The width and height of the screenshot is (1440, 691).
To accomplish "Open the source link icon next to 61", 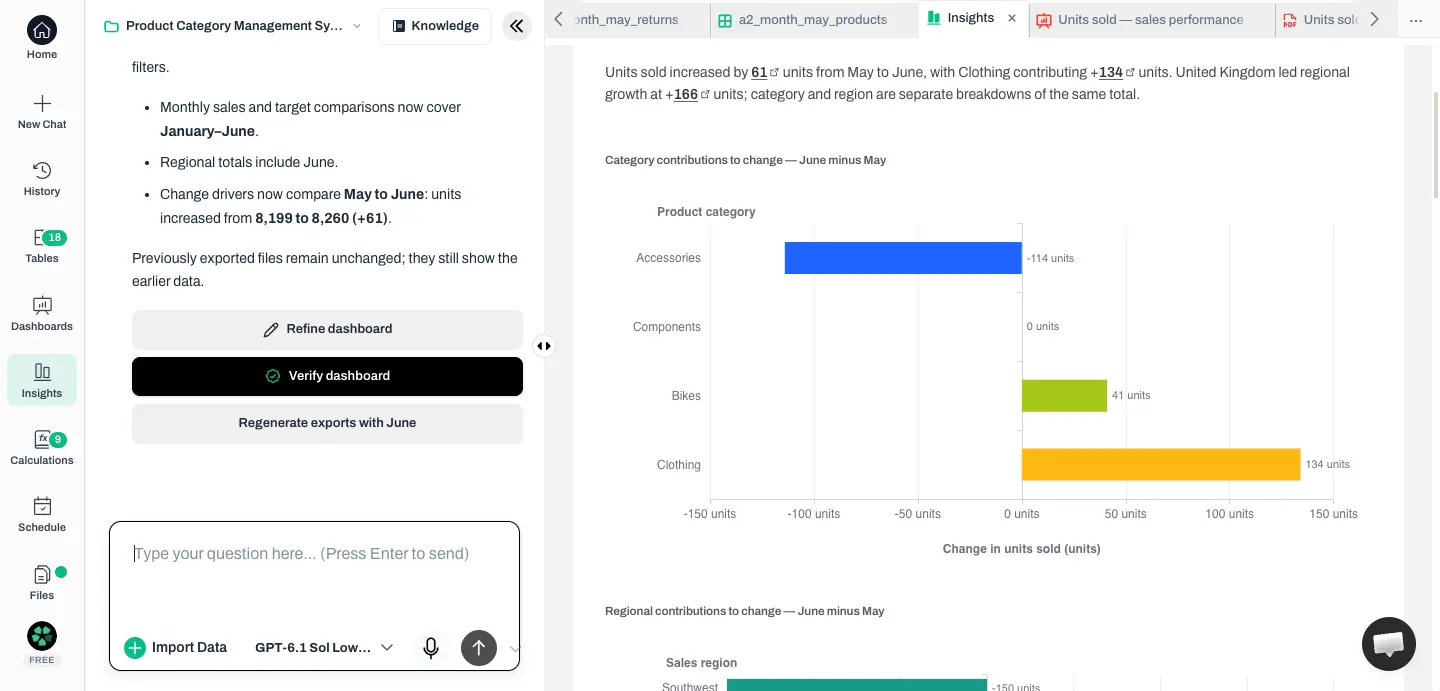I will (x=775, y=72).
